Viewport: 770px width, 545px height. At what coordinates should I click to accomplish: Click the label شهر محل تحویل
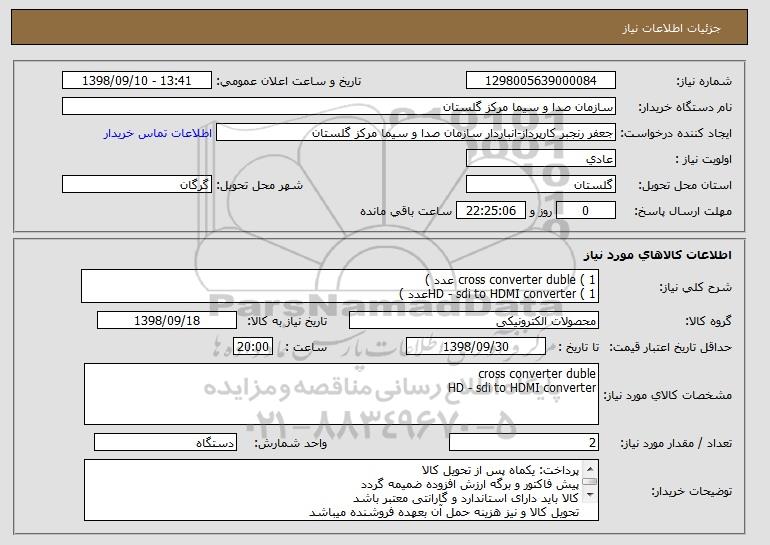point(260,185)
